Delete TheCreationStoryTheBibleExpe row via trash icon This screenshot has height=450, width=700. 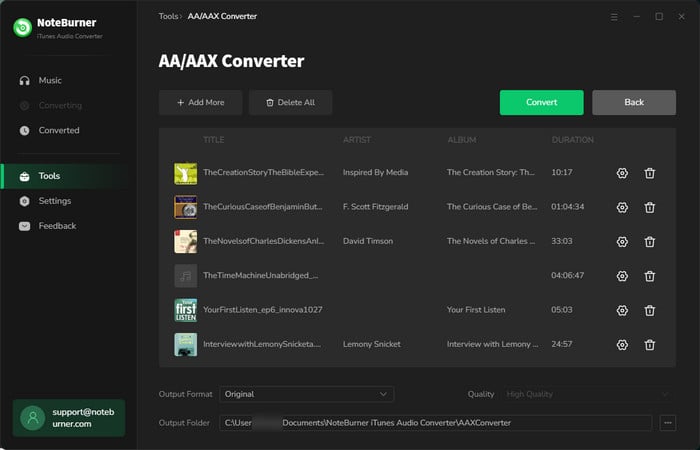650,173
